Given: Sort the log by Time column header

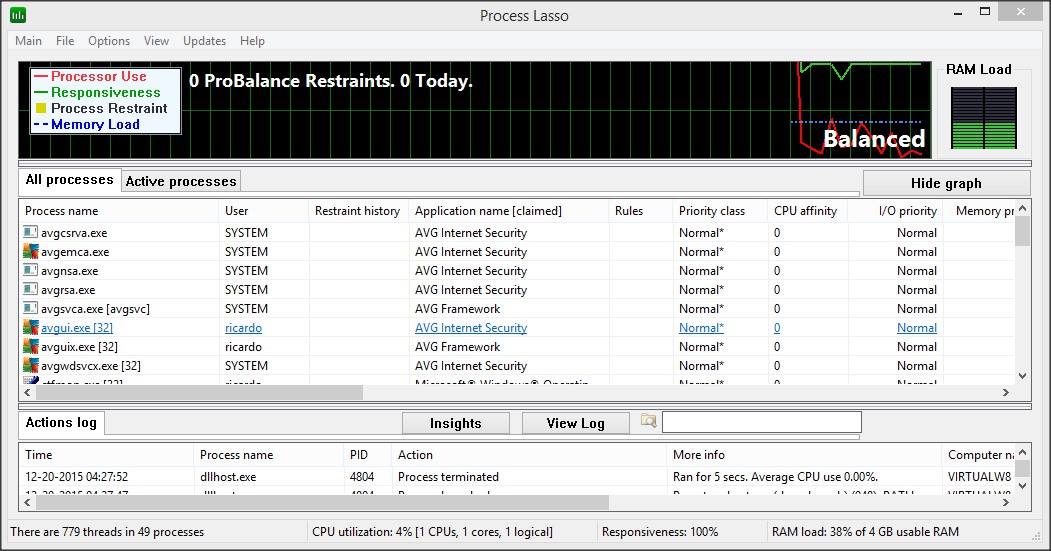Looking at the screenshot, I should [x=106, y=454].
